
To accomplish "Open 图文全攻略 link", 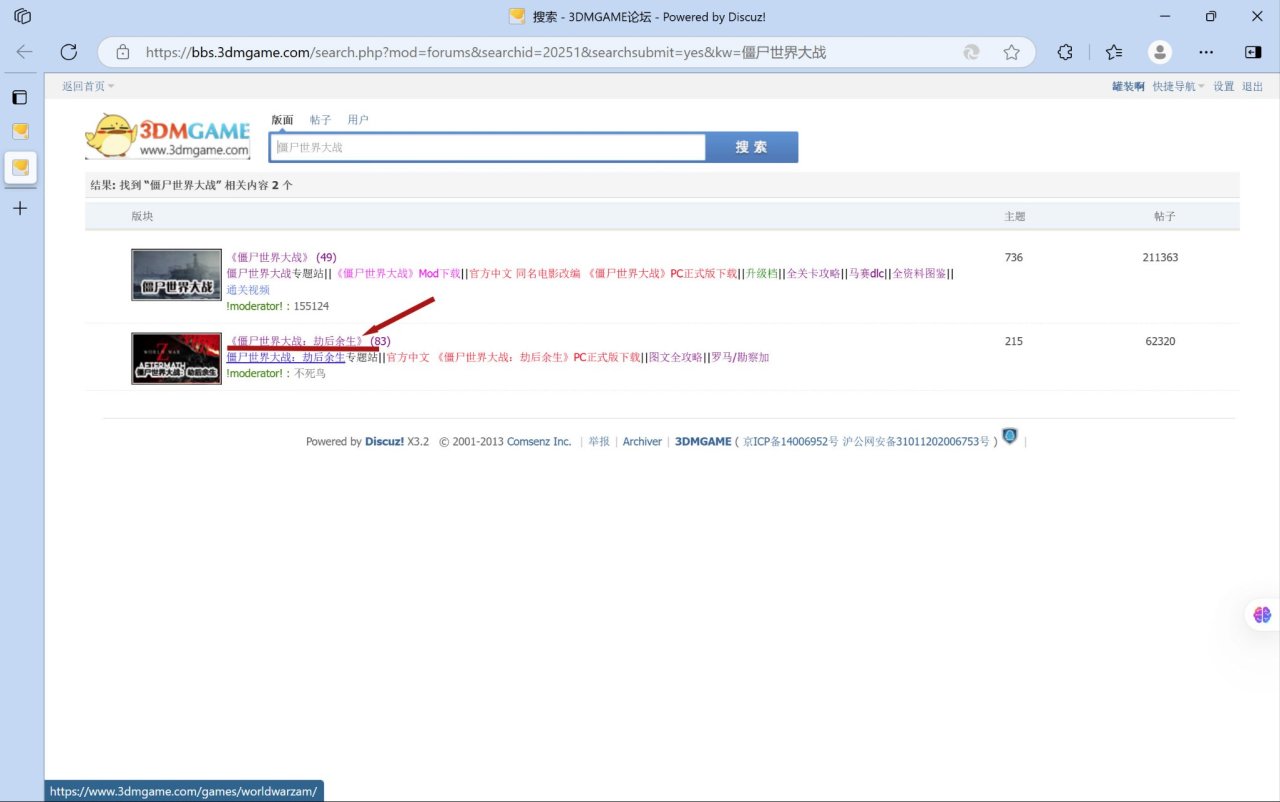I will 676,357.
